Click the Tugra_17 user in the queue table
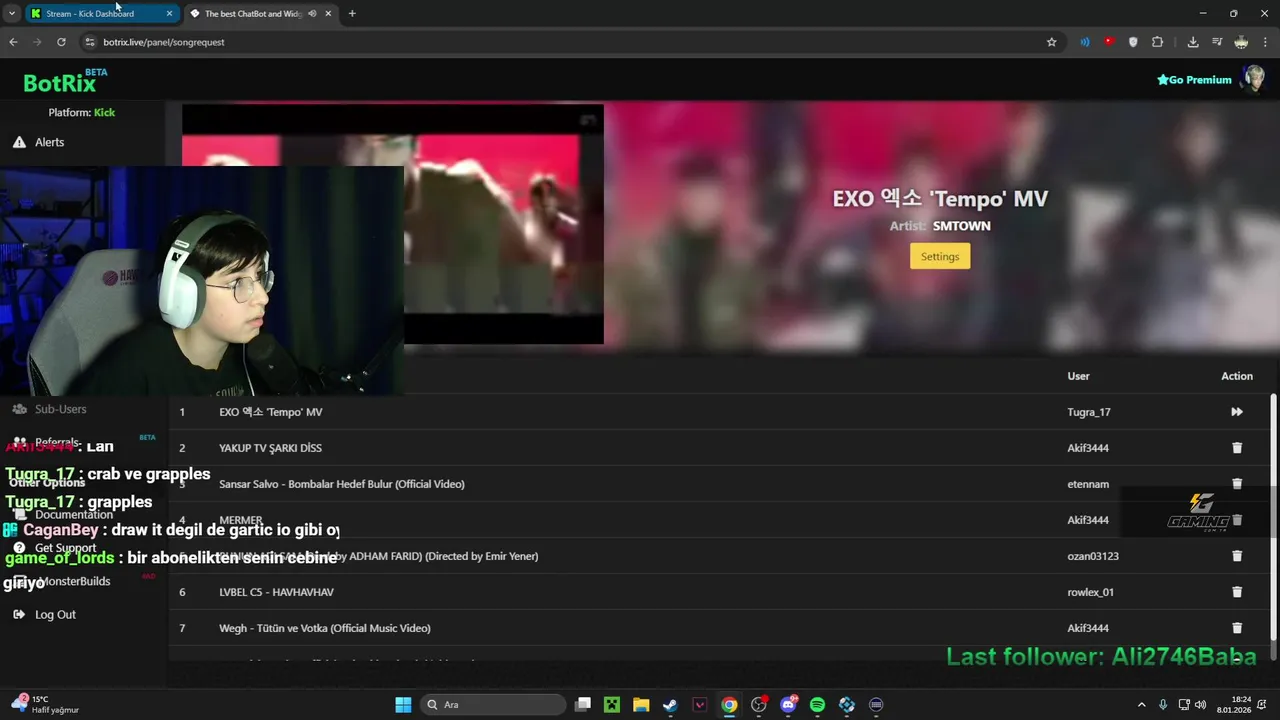The height and width of the screenshot is (720, 1280). coord(1089,412)
